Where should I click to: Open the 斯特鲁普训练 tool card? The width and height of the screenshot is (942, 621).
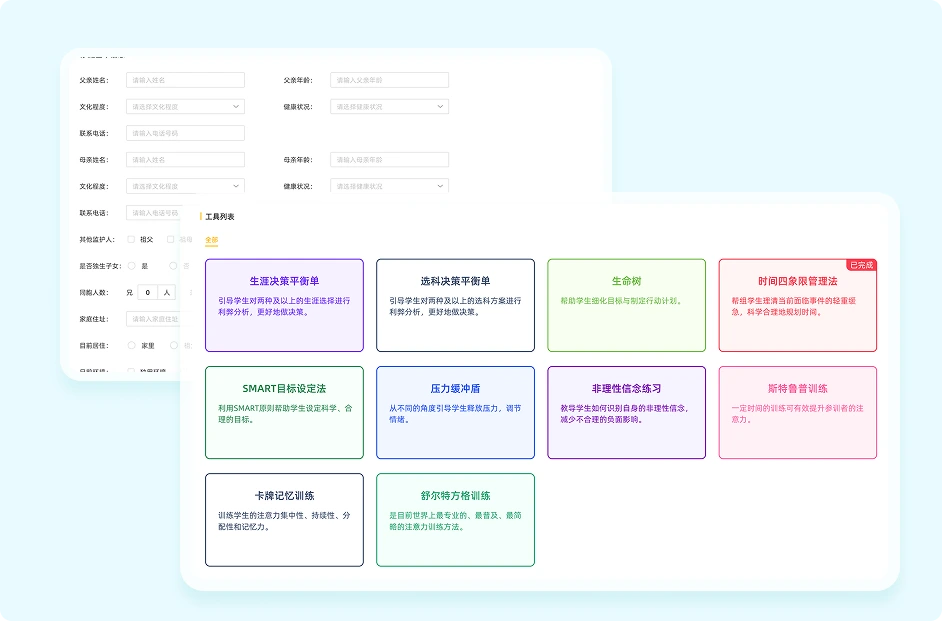coord(797,413)
